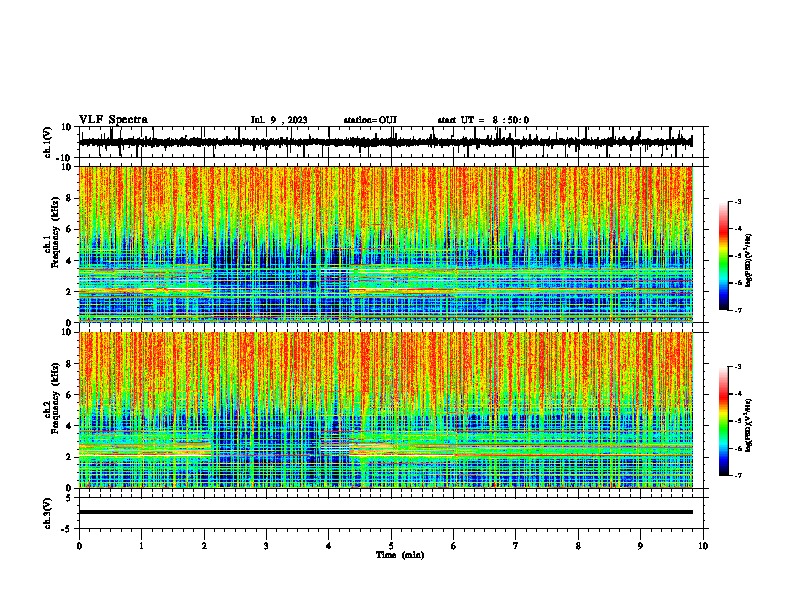Screen dimensions: 792x612
Task: Click the ch.1 spectrogram plot area
Action: coord(391,244)
